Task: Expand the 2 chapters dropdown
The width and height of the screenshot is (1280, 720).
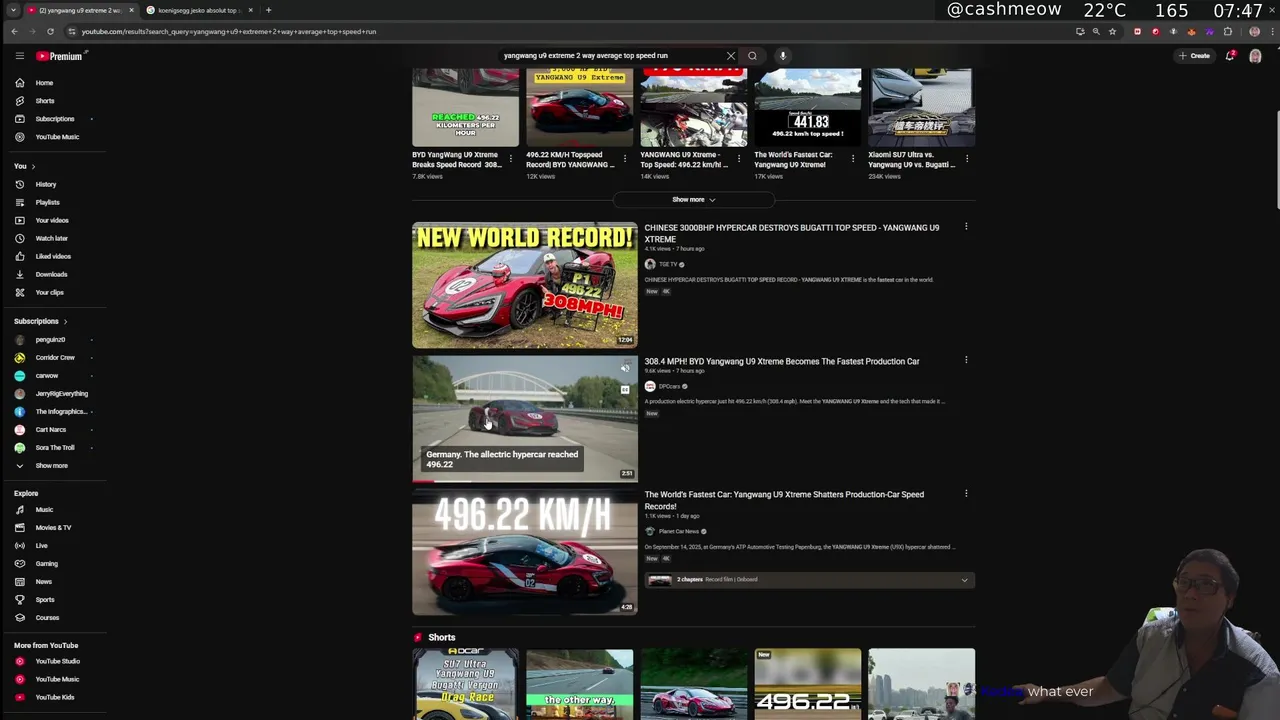Action: pos(964,580)
